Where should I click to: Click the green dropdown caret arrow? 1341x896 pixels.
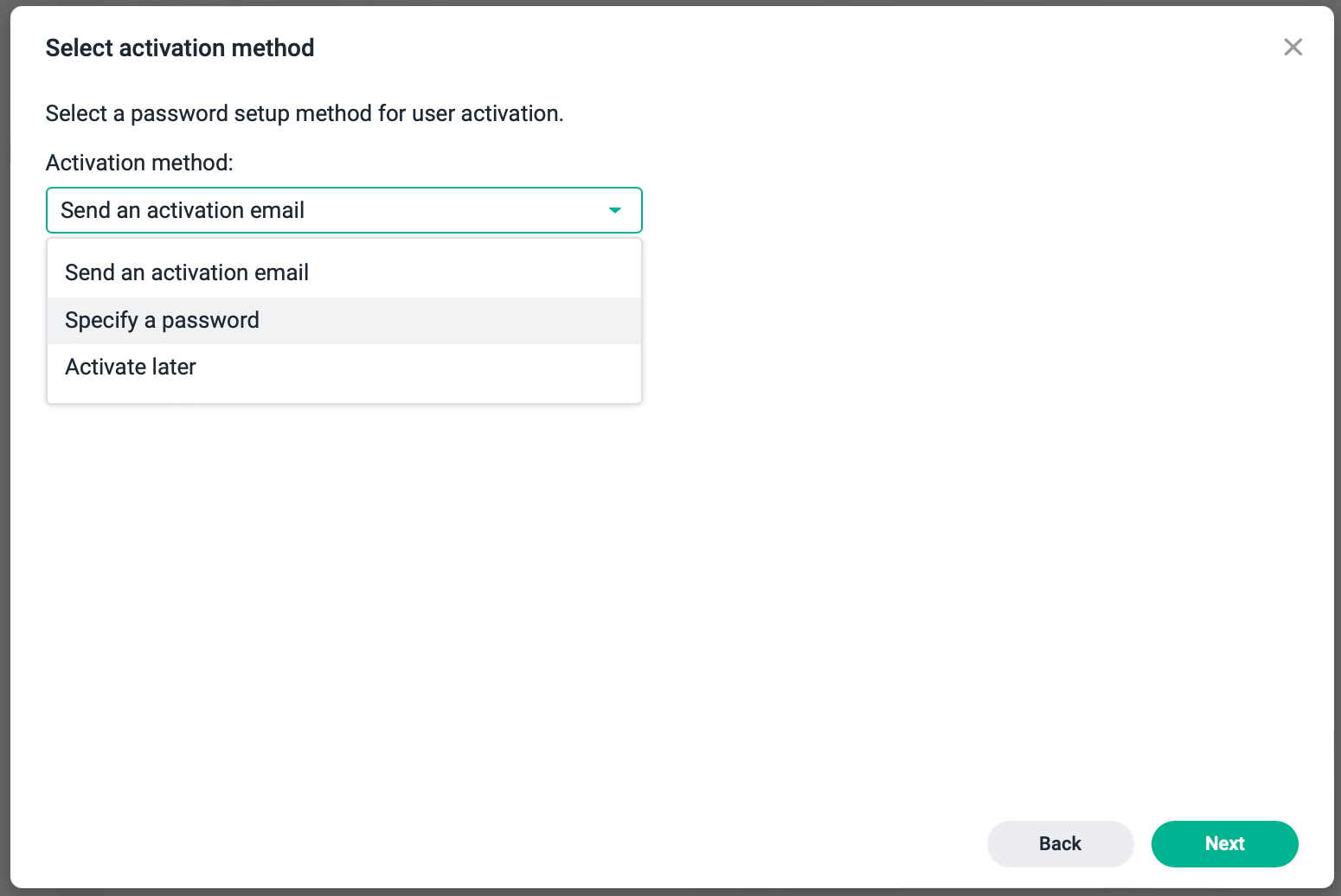pyautogui.click(x=615, y=210)
